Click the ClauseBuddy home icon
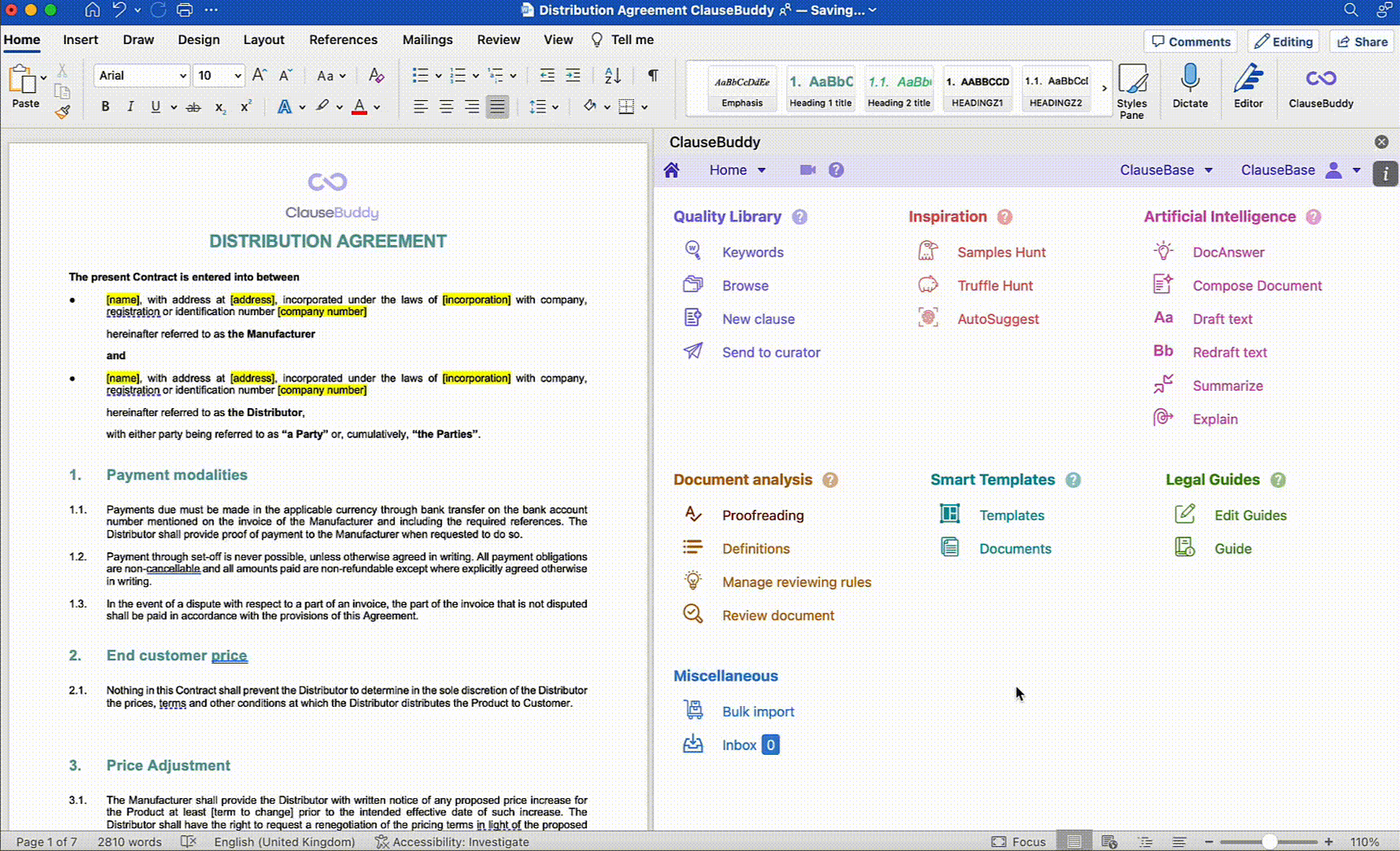This screenshot has height=851, width=1400. 672,170
